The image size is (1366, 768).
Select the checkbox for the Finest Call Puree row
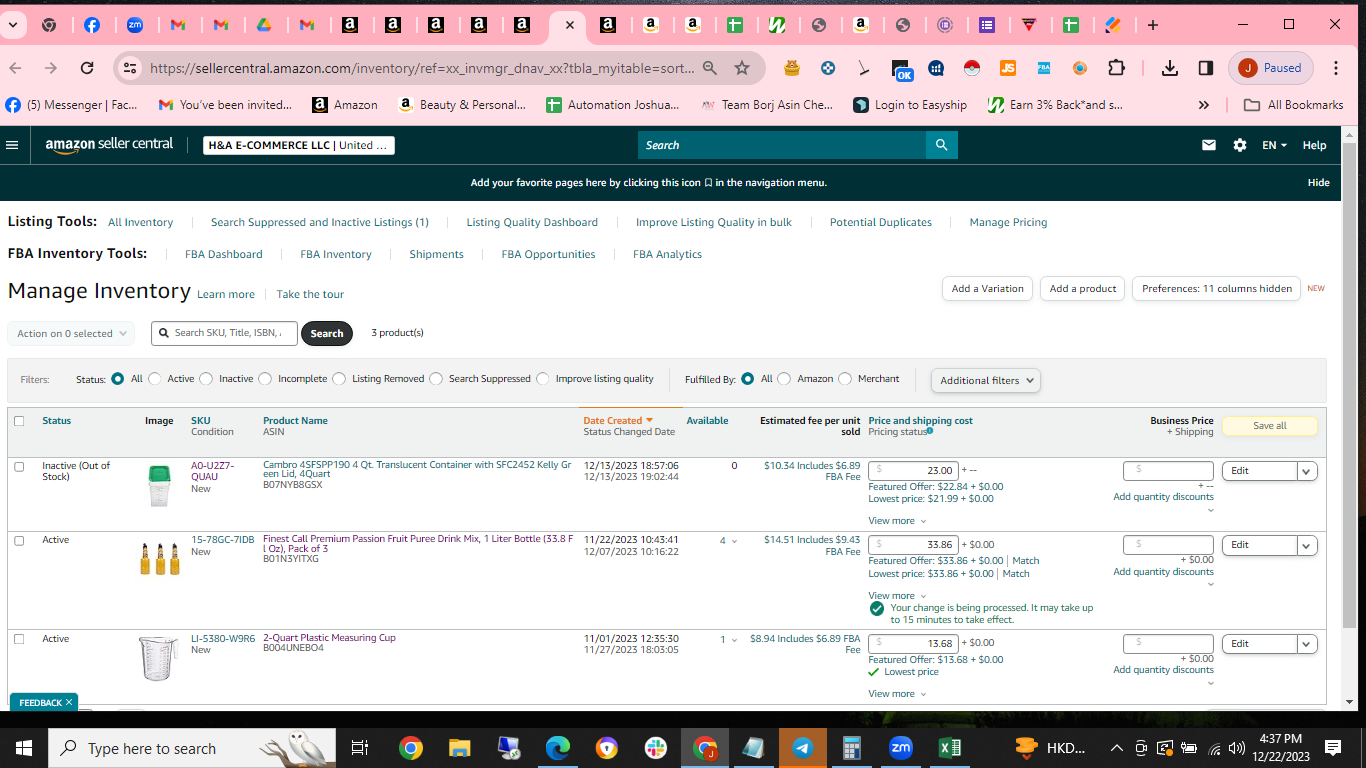(x=19, y=540)
